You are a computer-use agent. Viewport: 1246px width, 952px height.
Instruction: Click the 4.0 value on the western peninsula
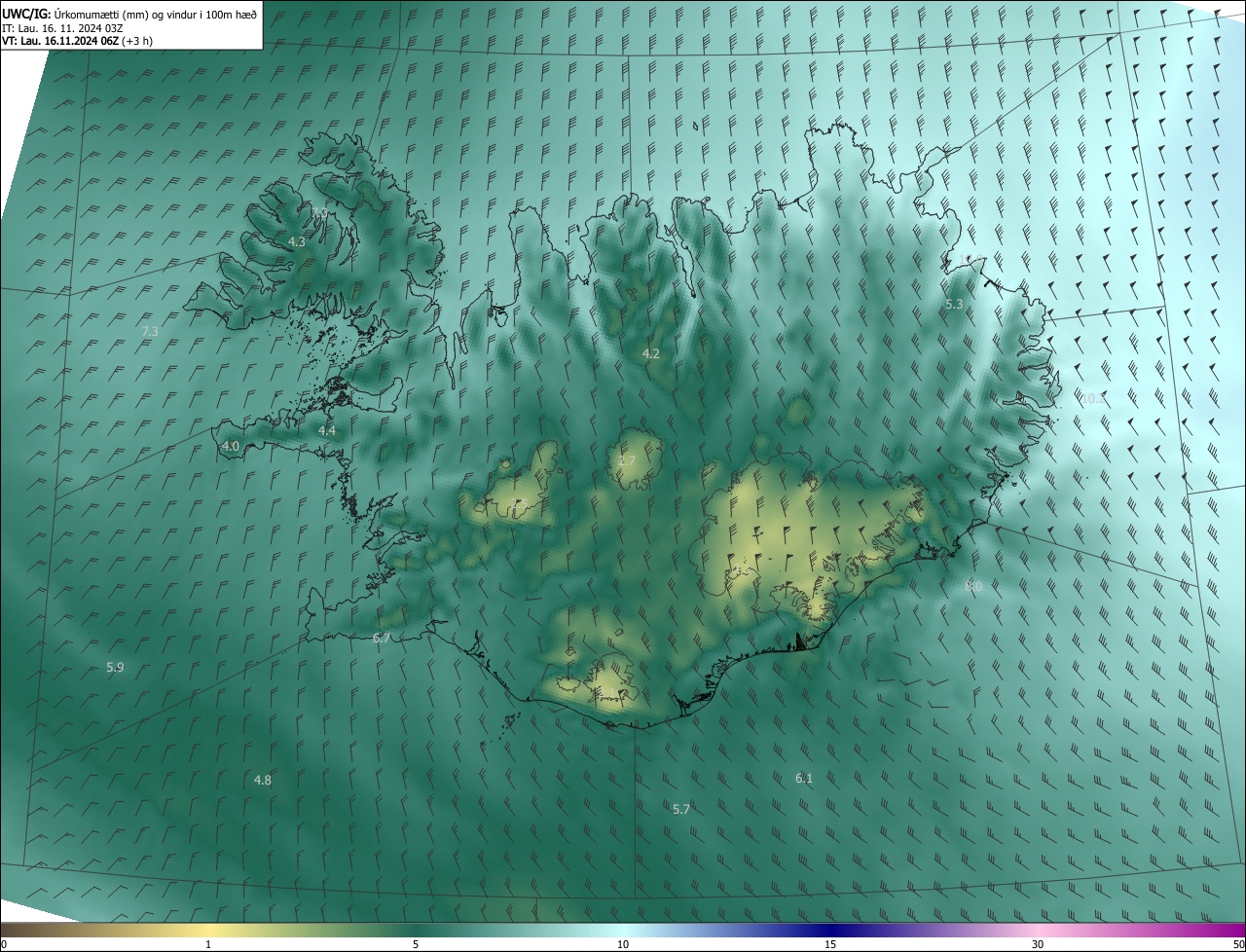tap(231, 446)
